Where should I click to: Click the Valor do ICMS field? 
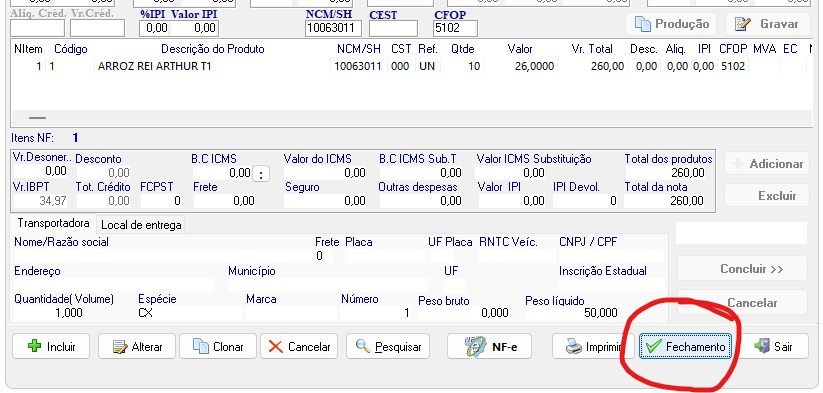(325, 173)
